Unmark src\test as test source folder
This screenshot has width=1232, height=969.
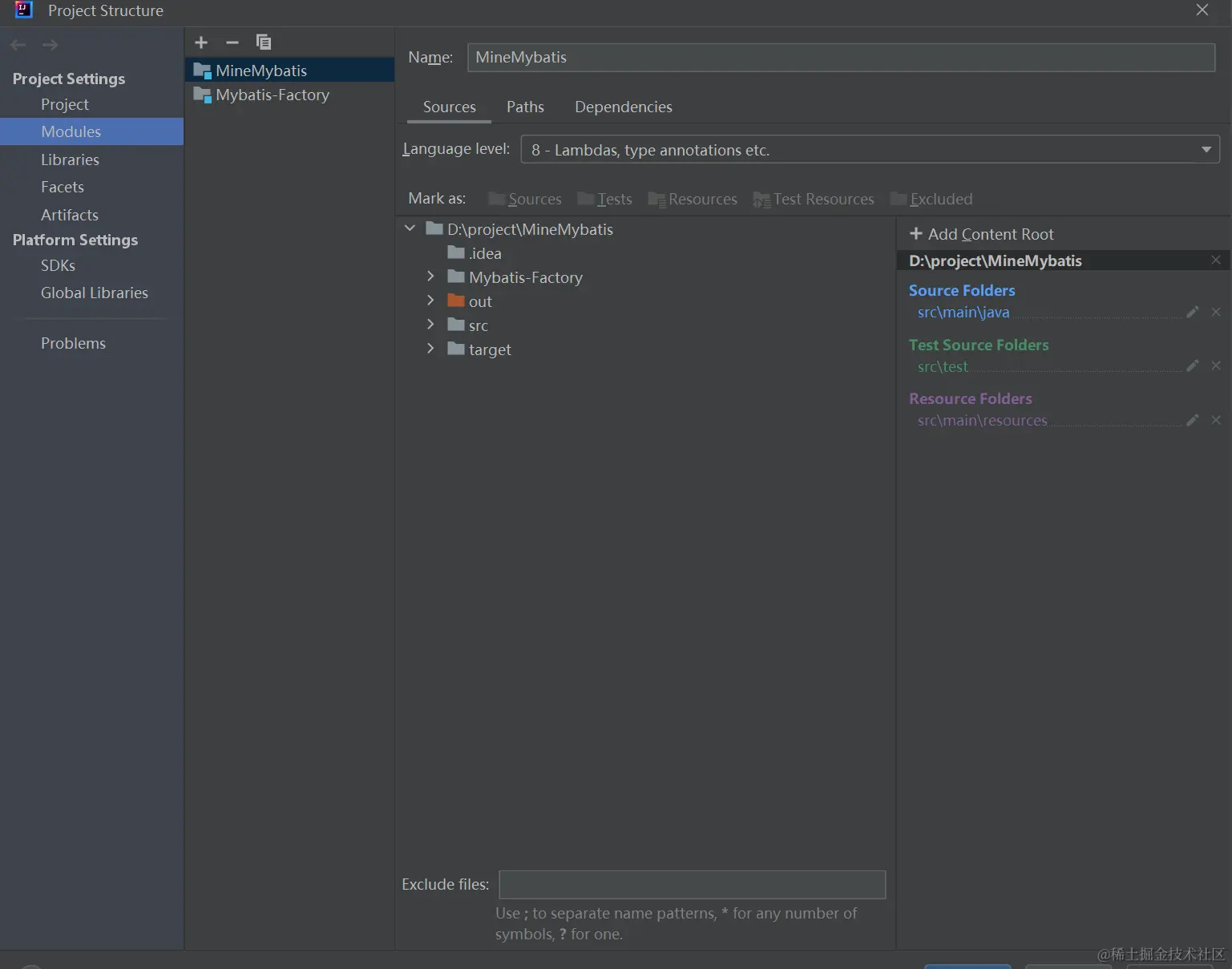[x=1216, y=365]
